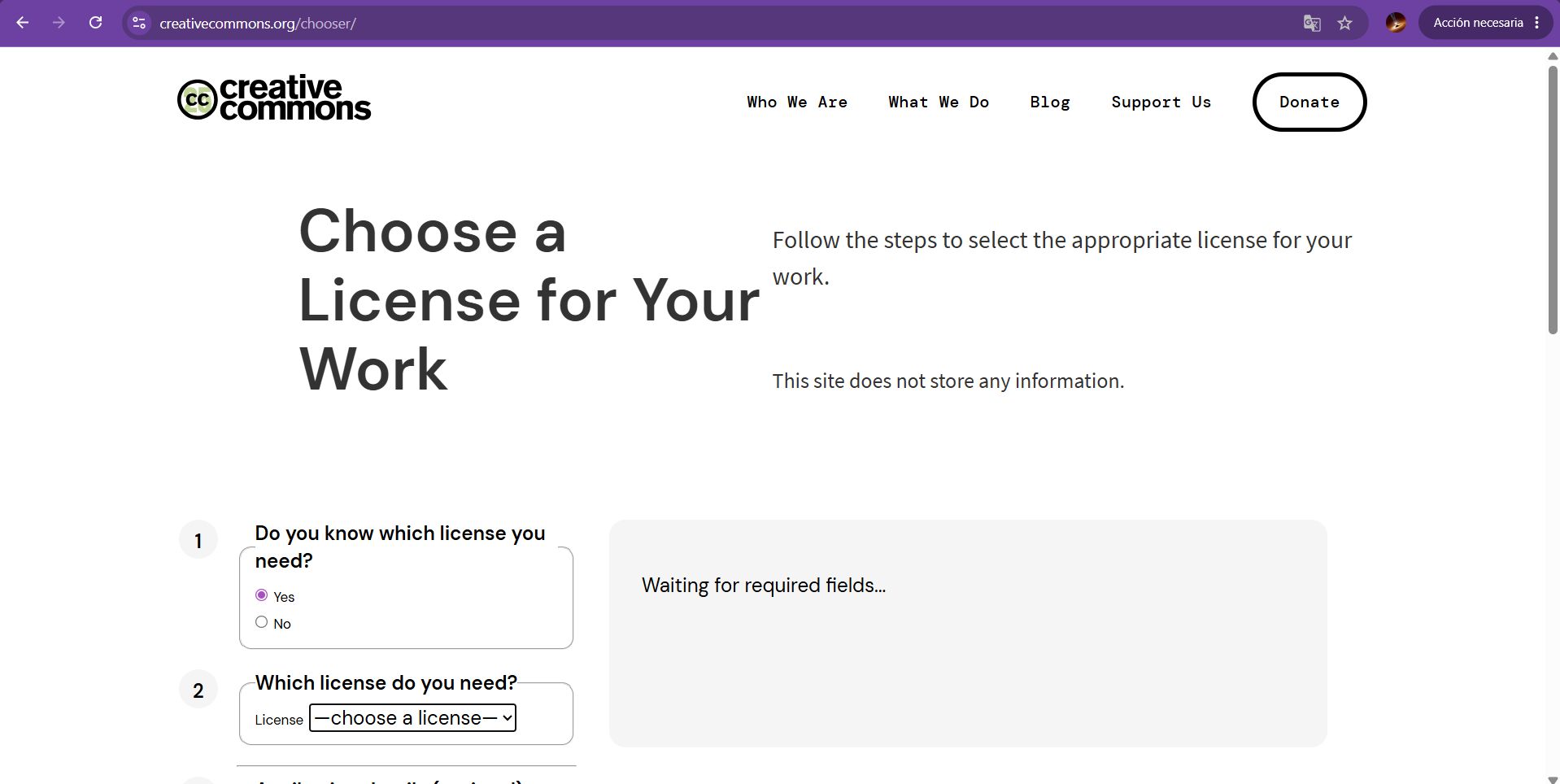Click the translate page icon
The width and height of the screenshot is (1560, 784).
(1312, 24)
